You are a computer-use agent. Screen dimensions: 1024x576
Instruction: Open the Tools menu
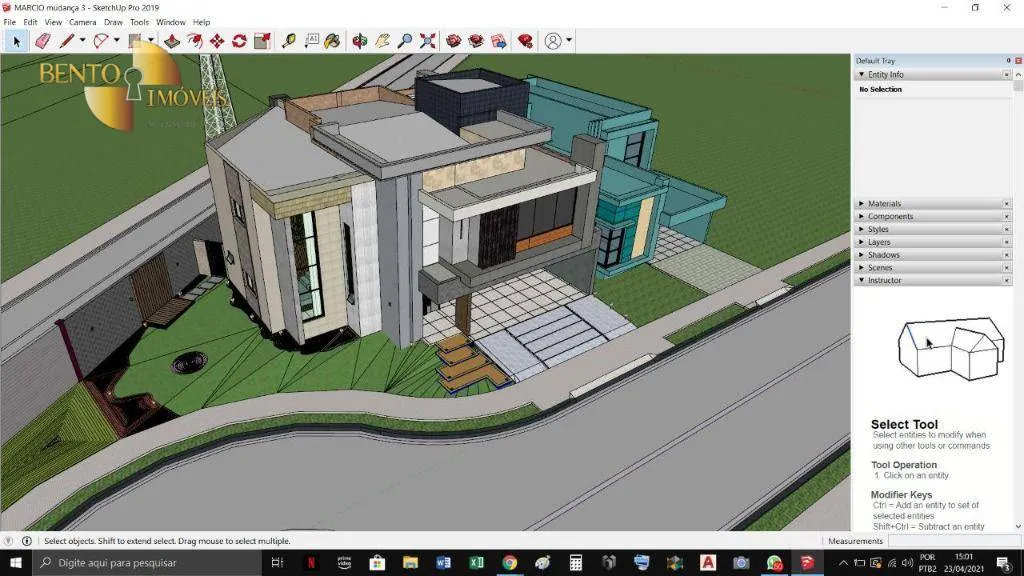click(140, 22)
